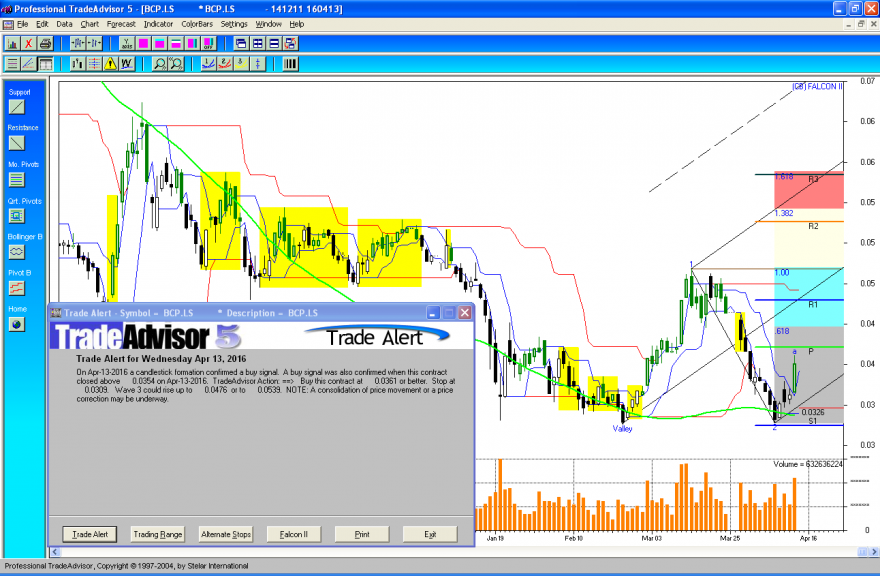Click the data table grid icon
This screenshot has width=880, height=576.
pyautogui.click(x=45, y=64)
